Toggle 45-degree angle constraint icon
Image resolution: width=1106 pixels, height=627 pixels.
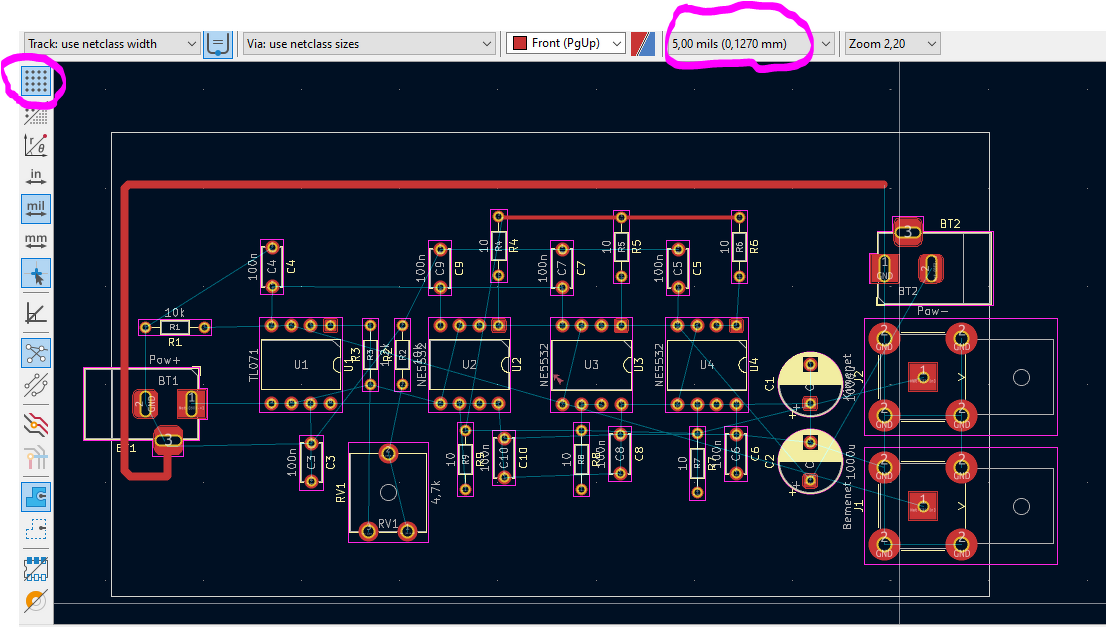tap(35, 312)
